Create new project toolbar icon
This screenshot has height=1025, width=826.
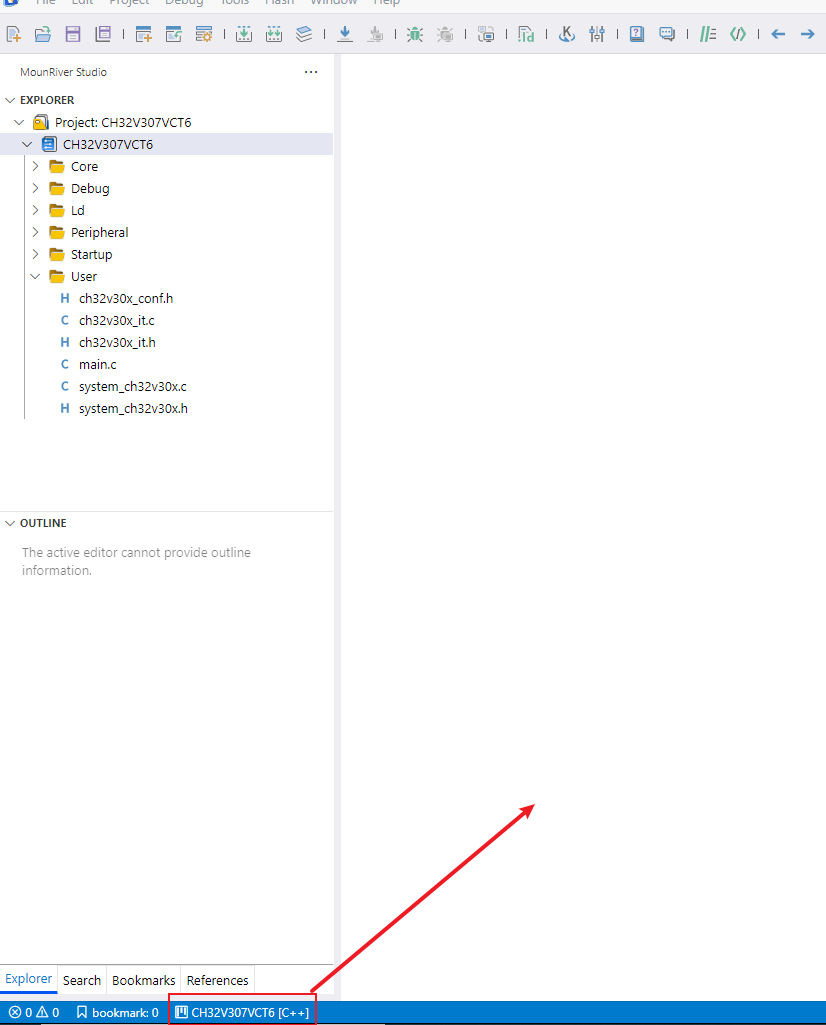coord(143,34)
